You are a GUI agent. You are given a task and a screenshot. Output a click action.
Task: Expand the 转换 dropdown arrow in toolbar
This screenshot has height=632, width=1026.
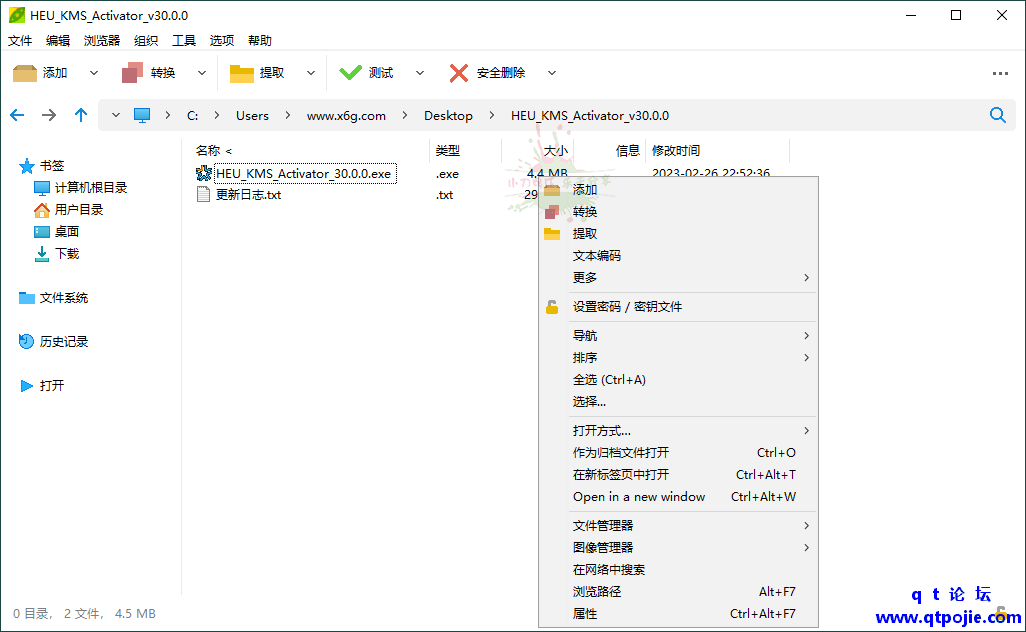coord(202,73)
